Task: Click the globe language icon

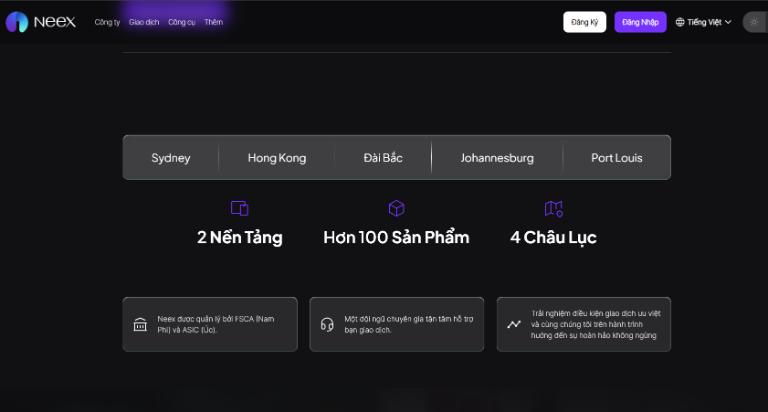Action: pyautogui.click(x=680, y=22)
